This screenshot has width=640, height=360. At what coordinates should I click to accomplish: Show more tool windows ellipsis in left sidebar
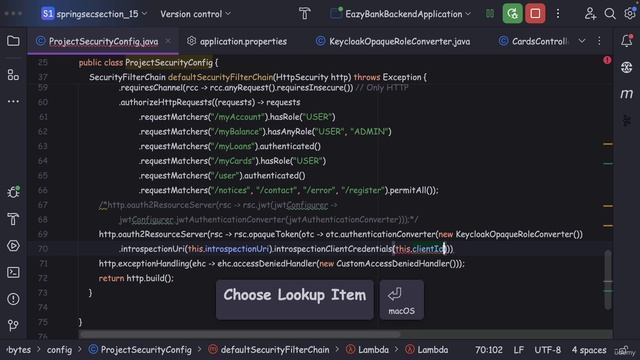click(13, 101)
